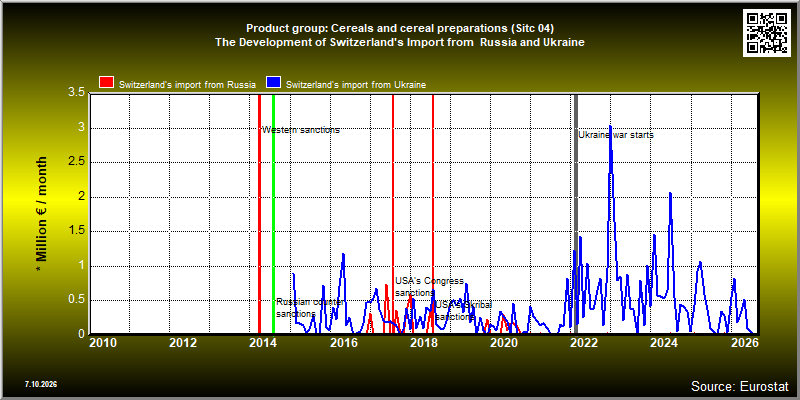Click the x-axis label 2012
The width and height of the screenshot is (800, 400).
click(183, 343)
